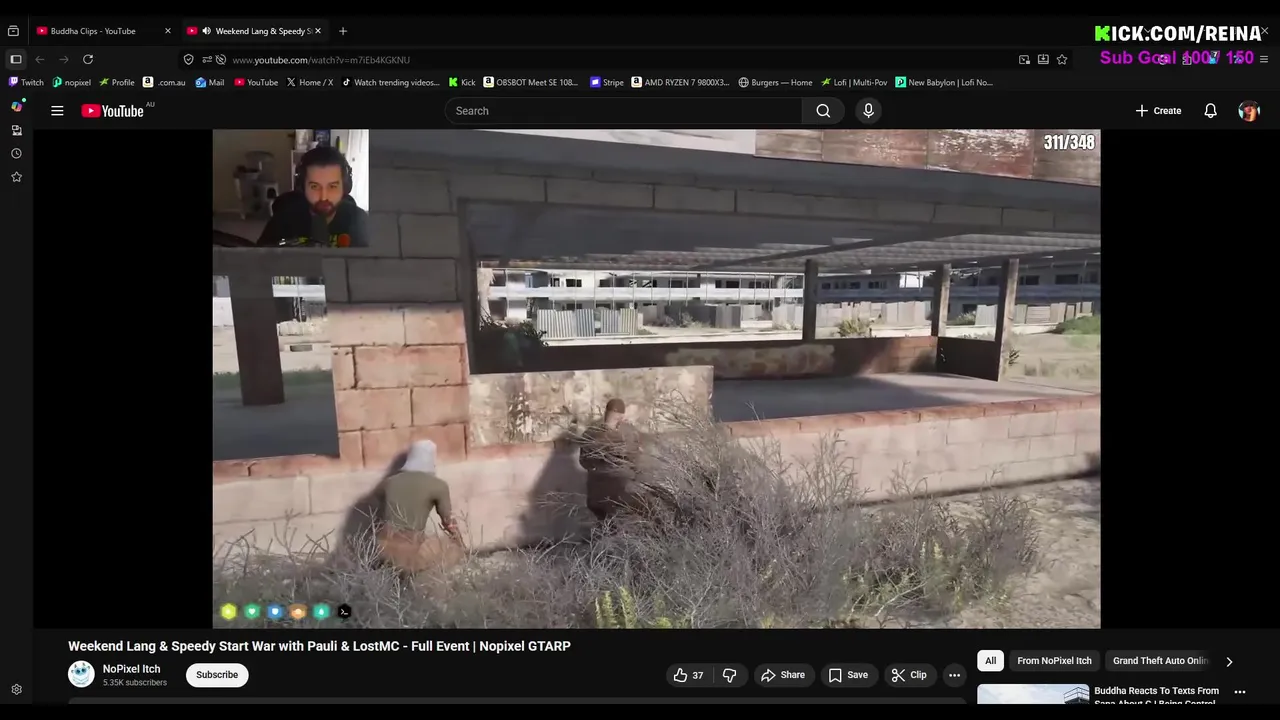Click the search magnifier button

point(823,111)
